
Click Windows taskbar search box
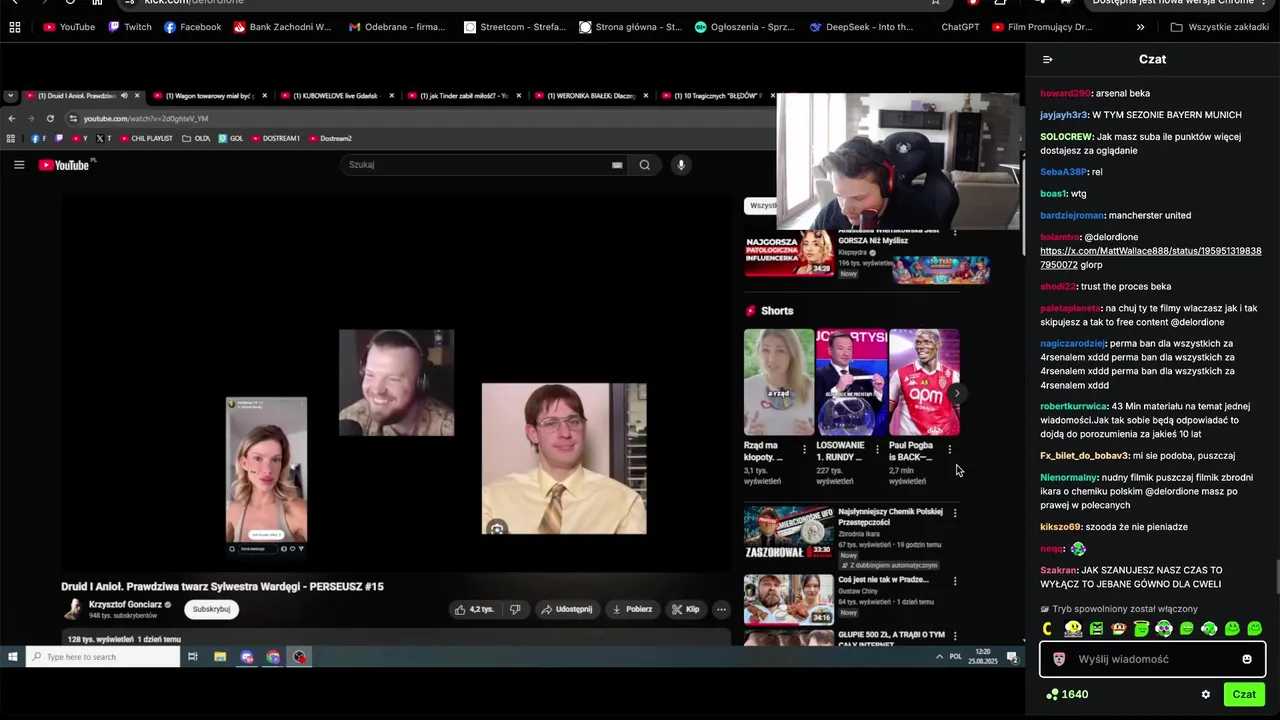click(x=103, y=657)
